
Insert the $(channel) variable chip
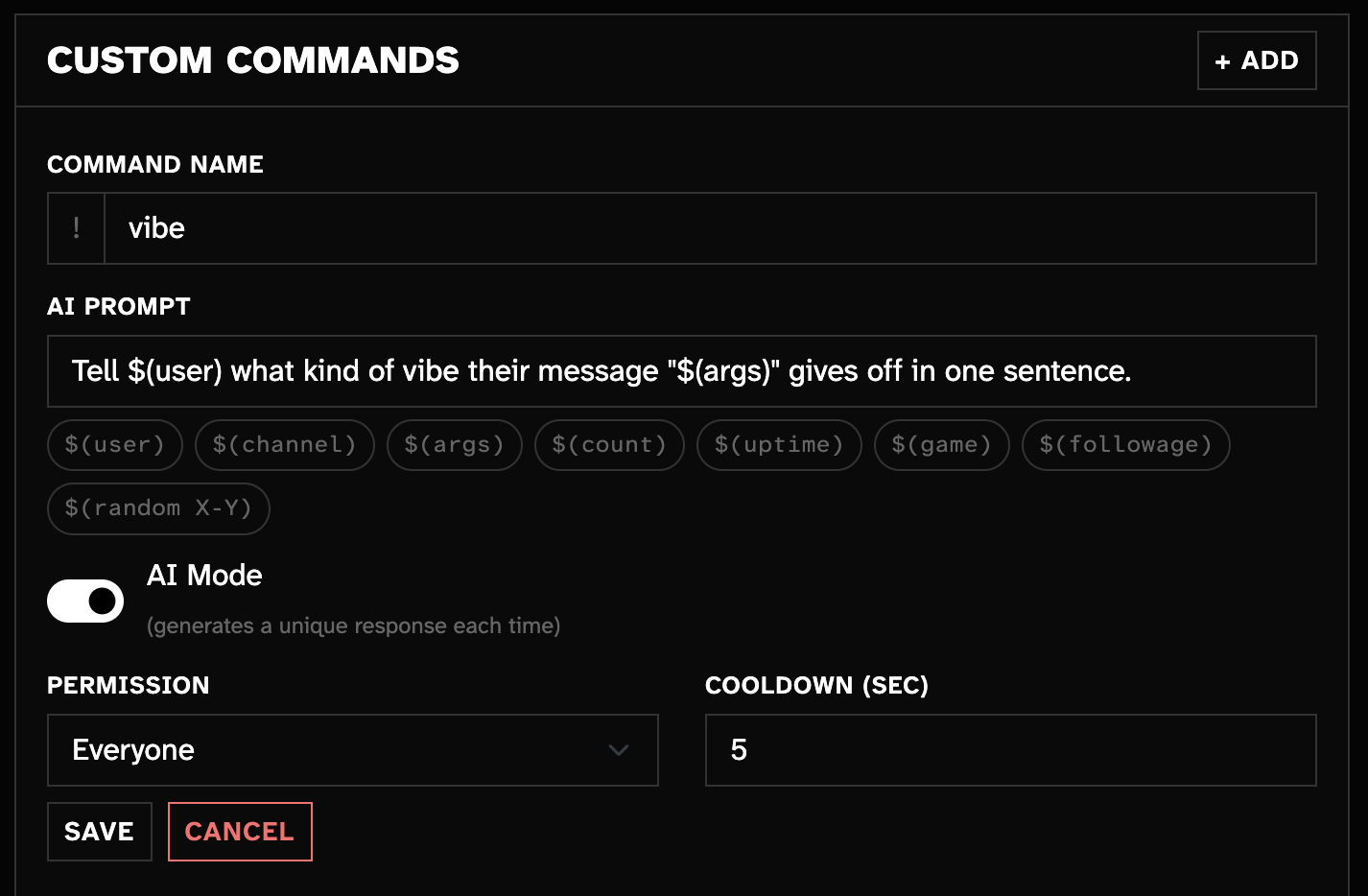point(284,444)
